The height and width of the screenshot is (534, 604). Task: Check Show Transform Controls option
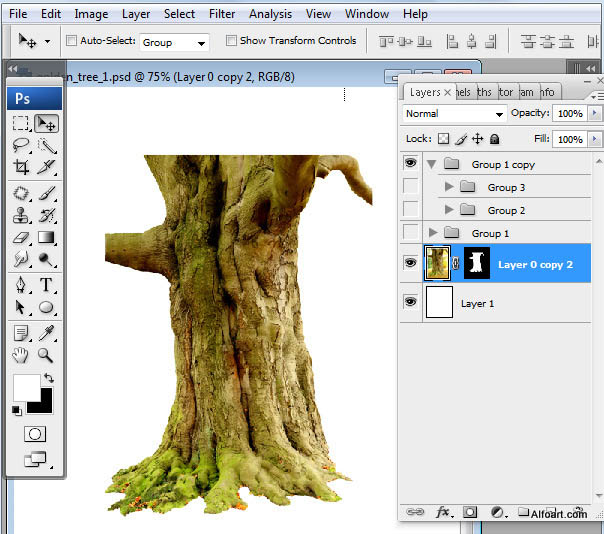coord(231,41)
